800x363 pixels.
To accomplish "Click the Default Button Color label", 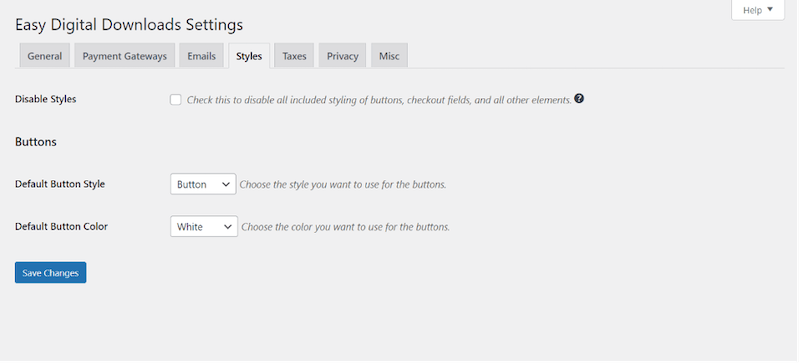I will 61,226.
